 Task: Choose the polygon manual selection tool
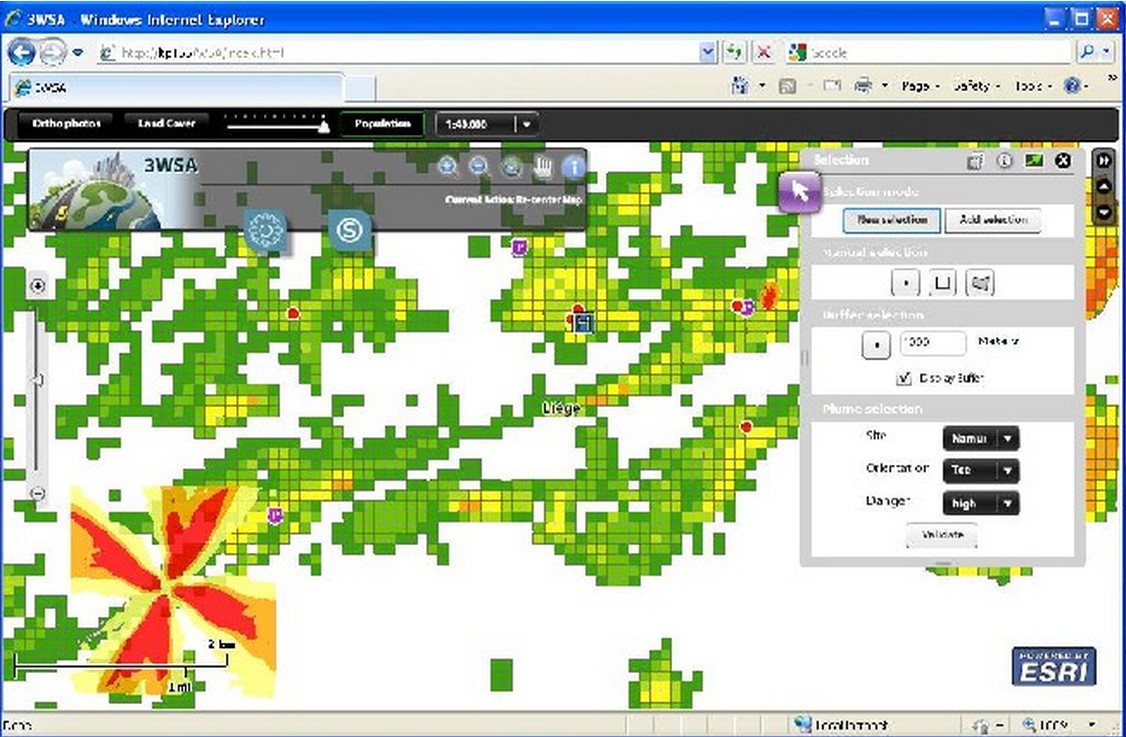coord(981,284)
